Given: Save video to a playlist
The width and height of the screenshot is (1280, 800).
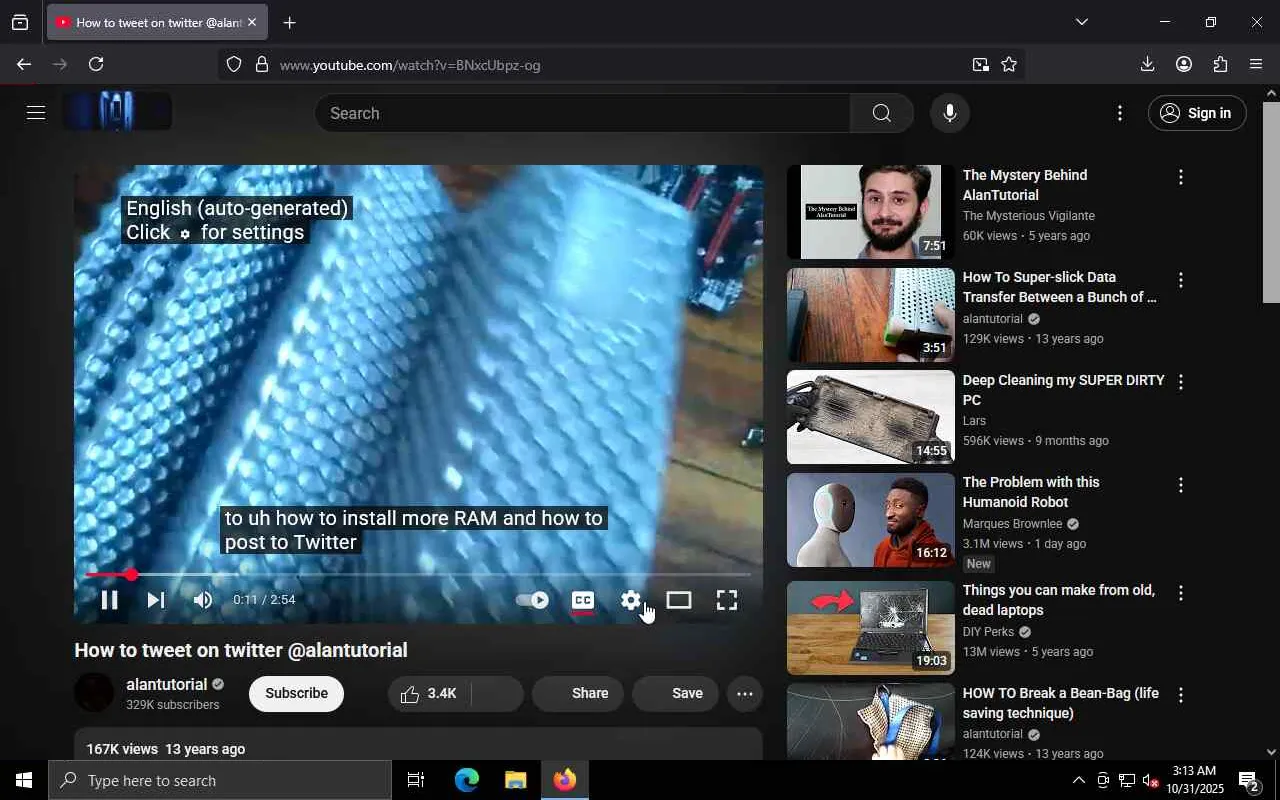Looking at the screenshot, I should click(675, 693).
